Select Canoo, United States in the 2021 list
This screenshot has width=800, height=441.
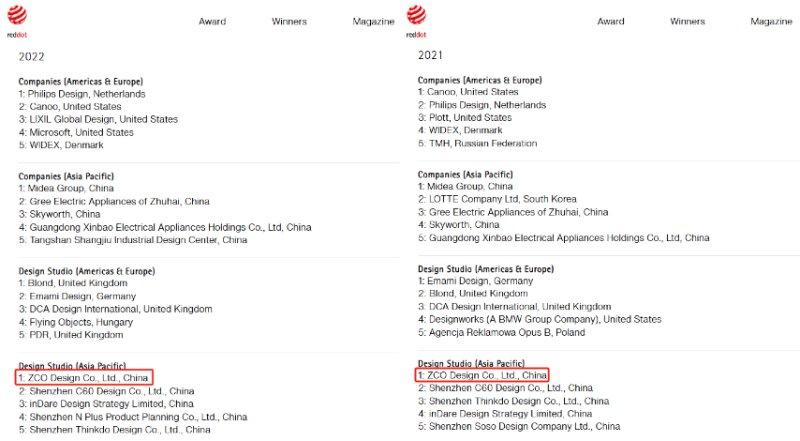click(x=468, y=92)
